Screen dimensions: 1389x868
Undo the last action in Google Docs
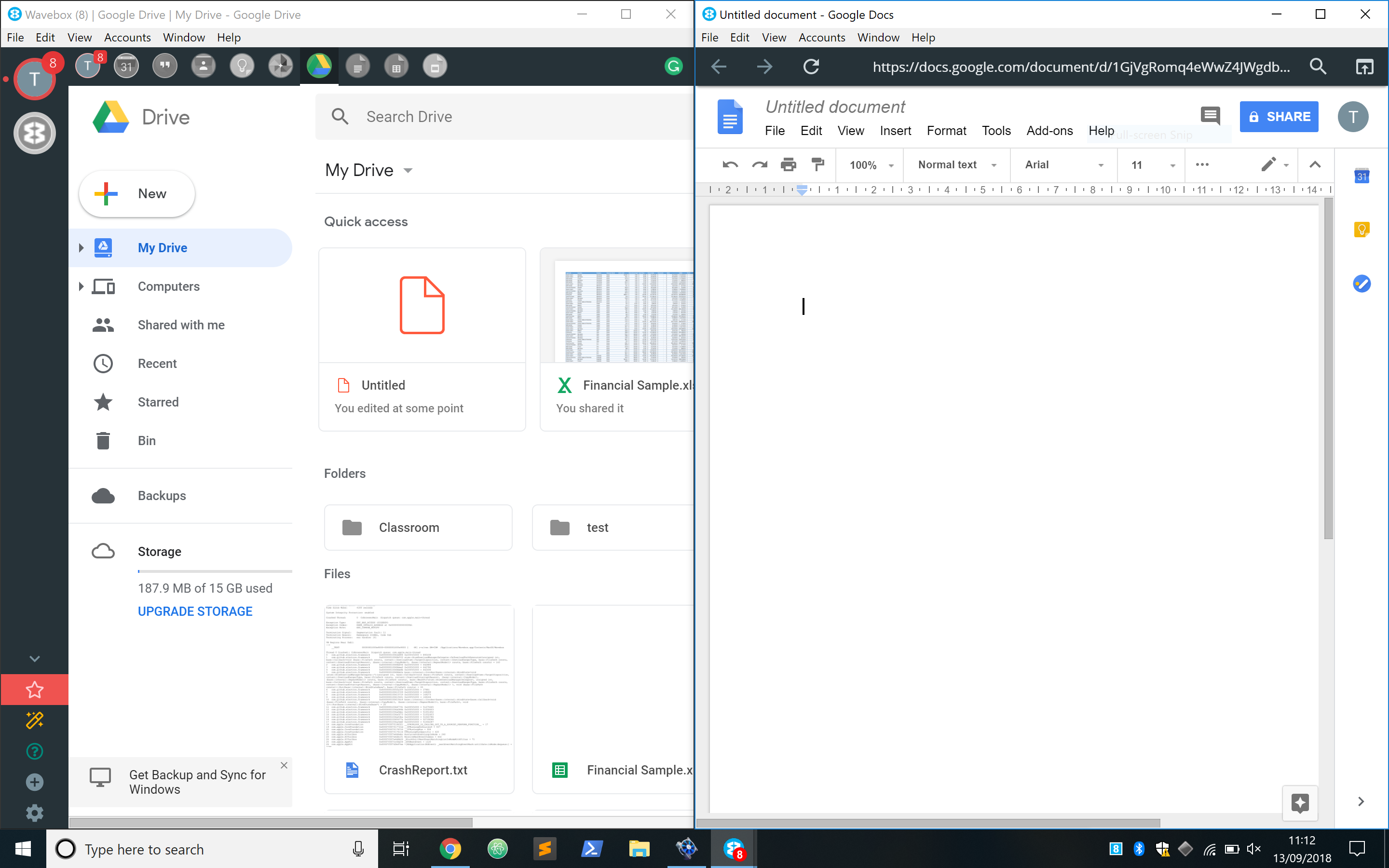[729, 165]
